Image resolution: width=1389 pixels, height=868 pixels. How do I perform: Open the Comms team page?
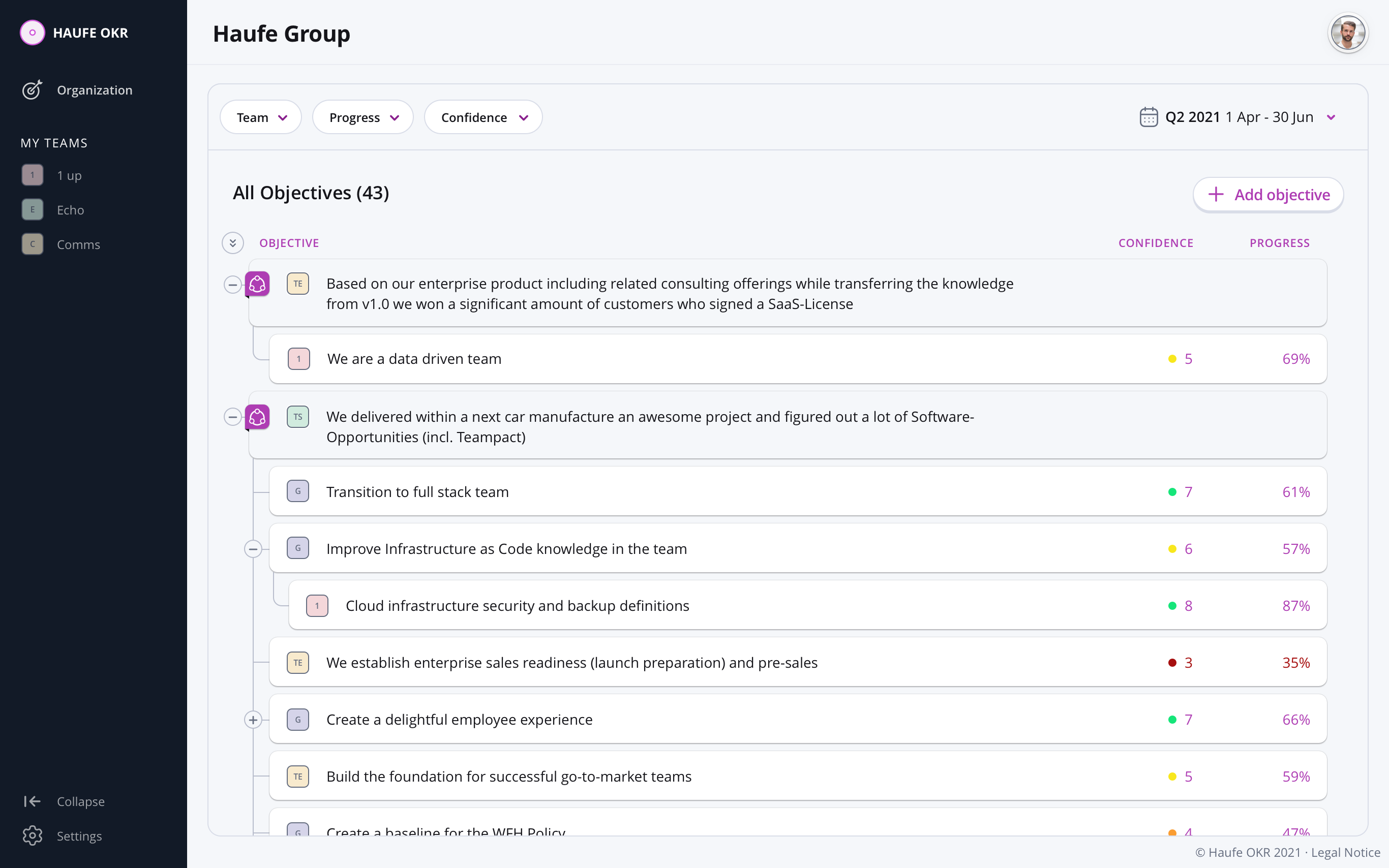(x=79, y=244)
